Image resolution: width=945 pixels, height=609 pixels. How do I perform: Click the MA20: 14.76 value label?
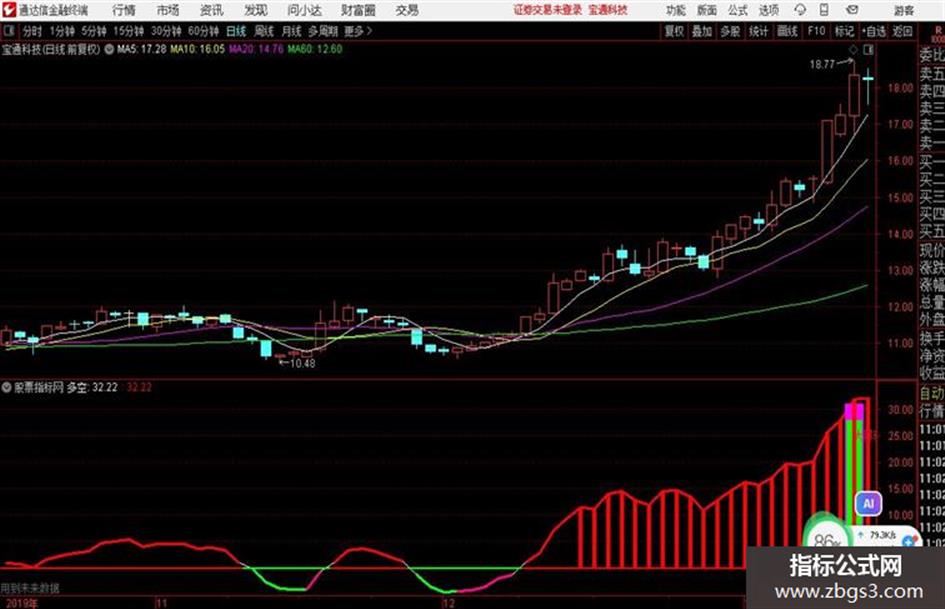[256, 49]
